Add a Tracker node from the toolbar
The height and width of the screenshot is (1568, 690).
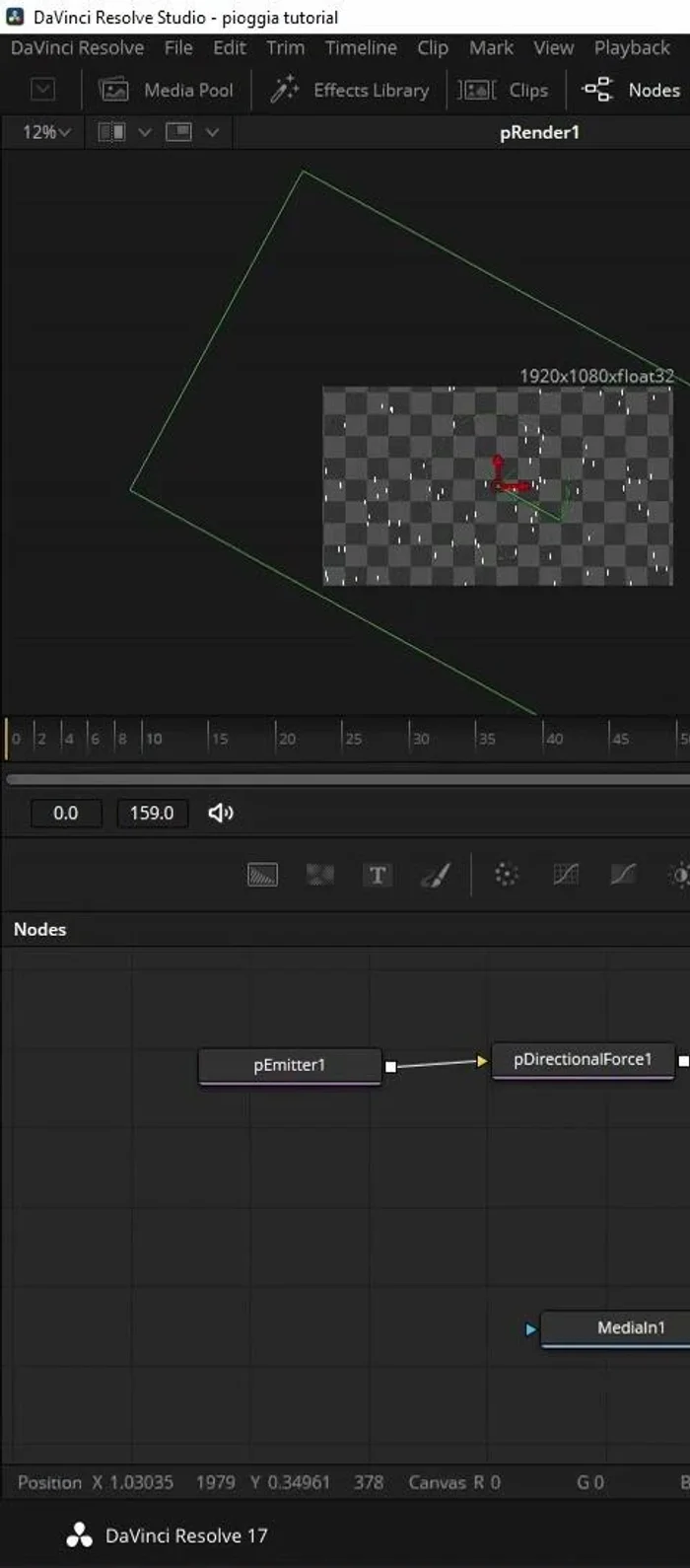coord(506,875)
